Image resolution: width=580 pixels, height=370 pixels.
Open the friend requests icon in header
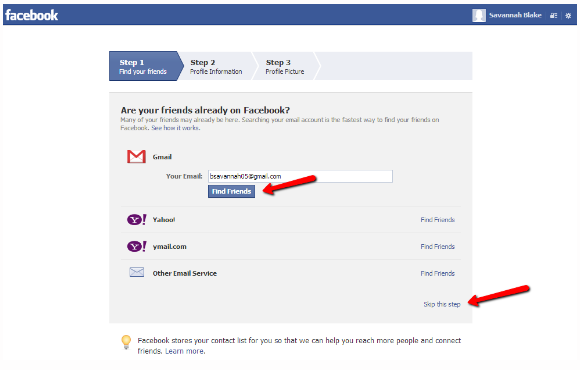(553, 16)
